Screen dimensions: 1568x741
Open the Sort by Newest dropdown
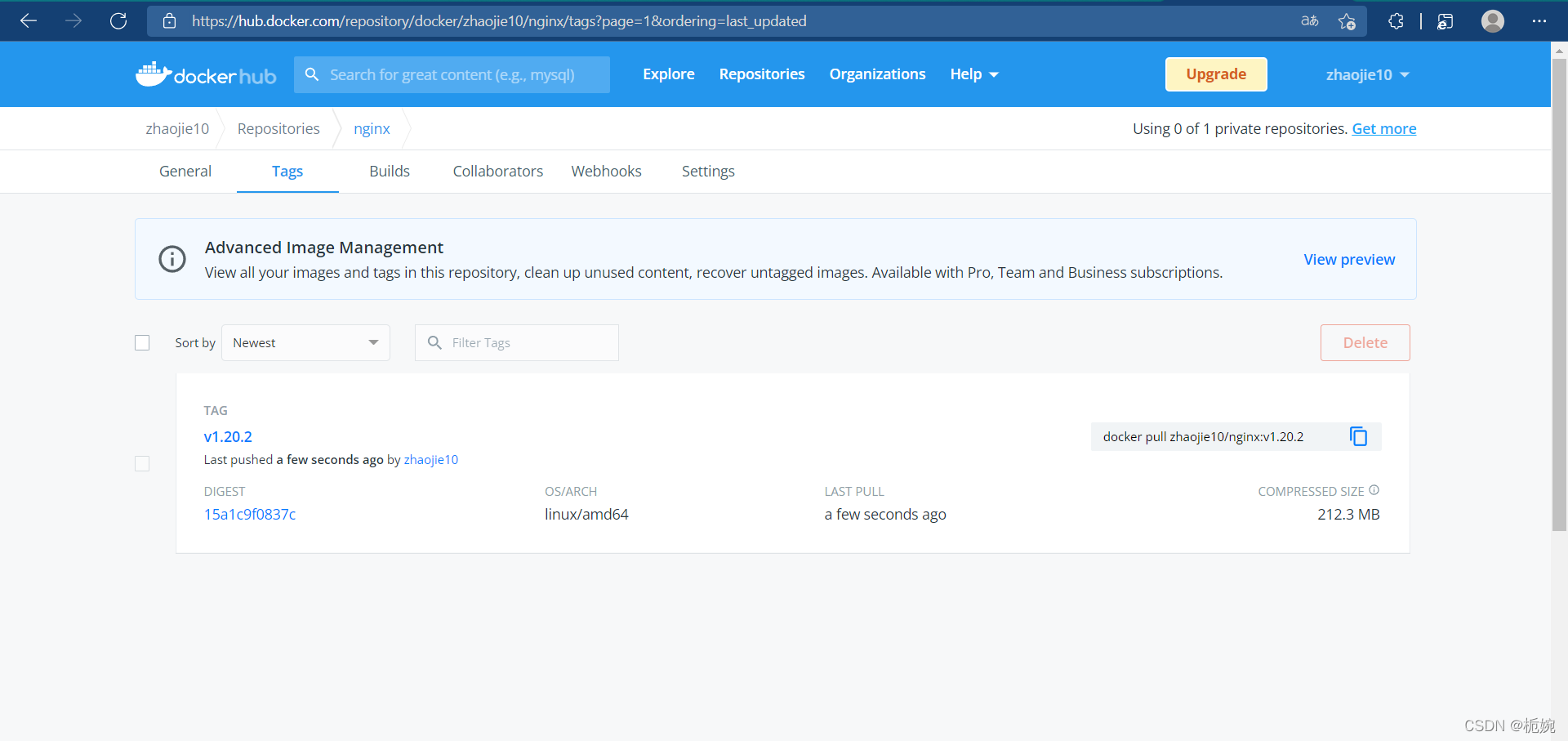coord(305,342)
